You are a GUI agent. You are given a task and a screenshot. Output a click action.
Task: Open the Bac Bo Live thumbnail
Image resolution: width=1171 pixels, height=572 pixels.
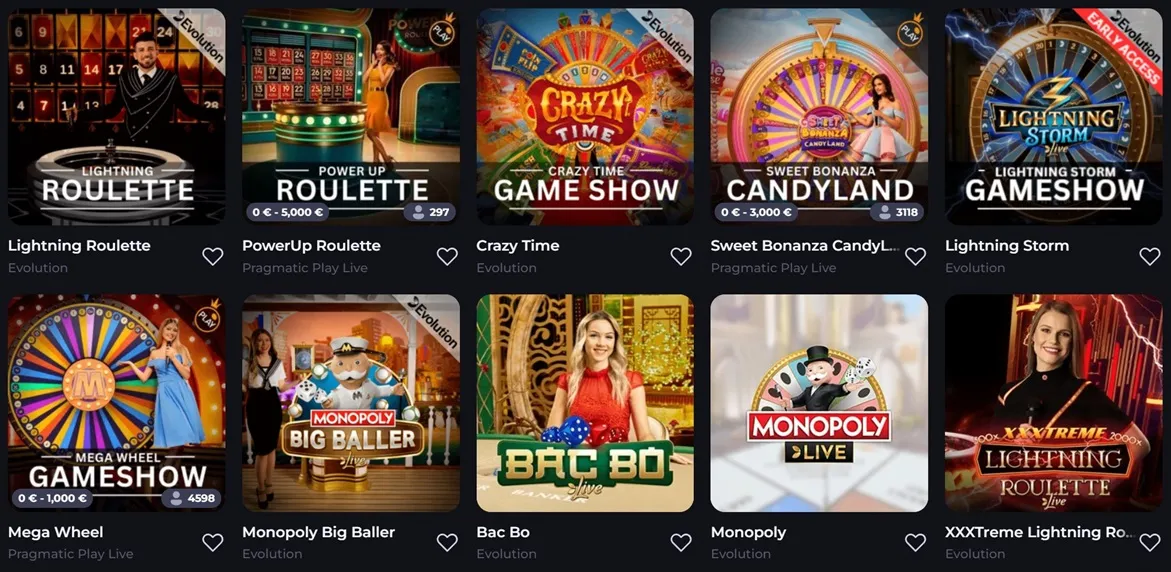pyautogui.click(x=585, y=402)
